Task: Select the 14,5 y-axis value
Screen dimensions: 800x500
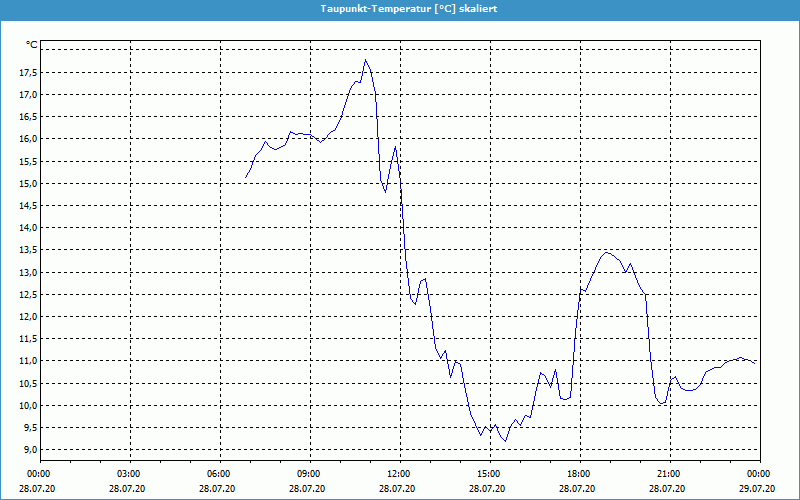Action: point(28,206)
